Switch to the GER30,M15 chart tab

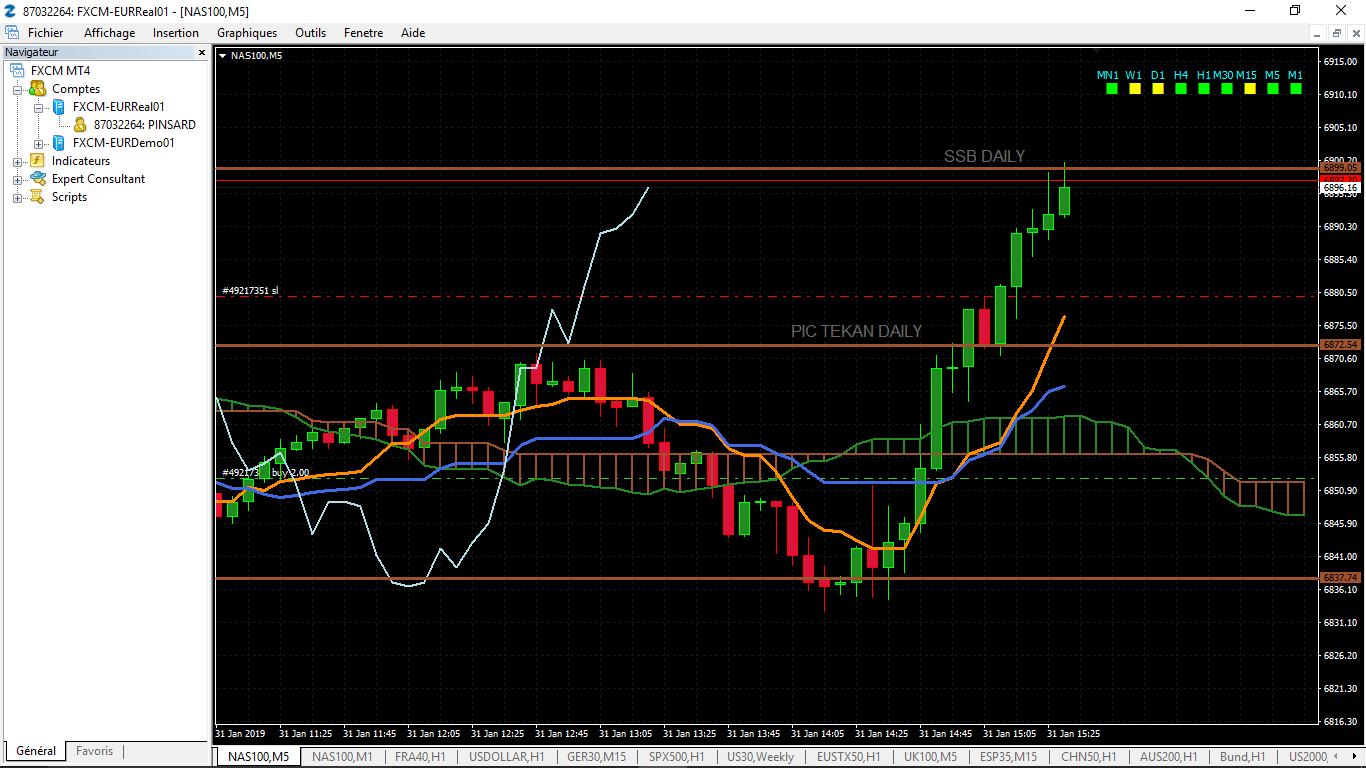point(596,757)
